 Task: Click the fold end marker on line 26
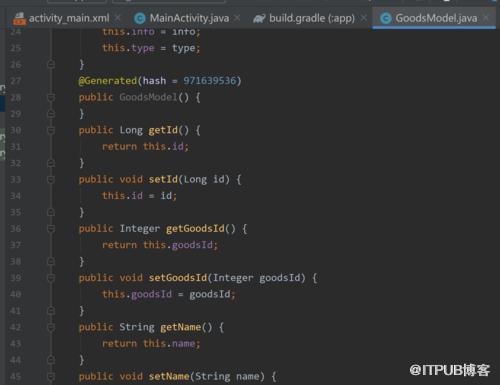51,64
